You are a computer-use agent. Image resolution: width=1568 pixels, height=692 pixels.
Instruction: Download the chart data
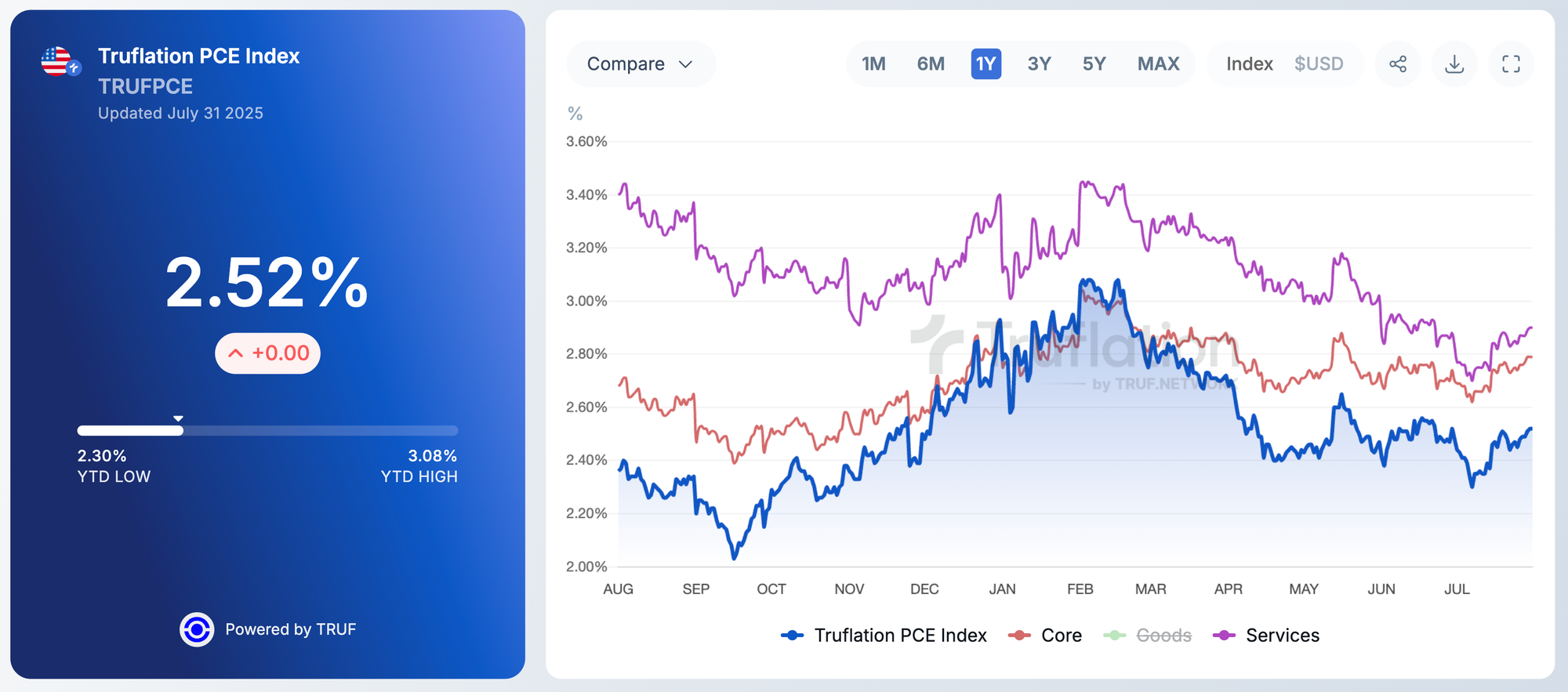tap(1454, 64)
